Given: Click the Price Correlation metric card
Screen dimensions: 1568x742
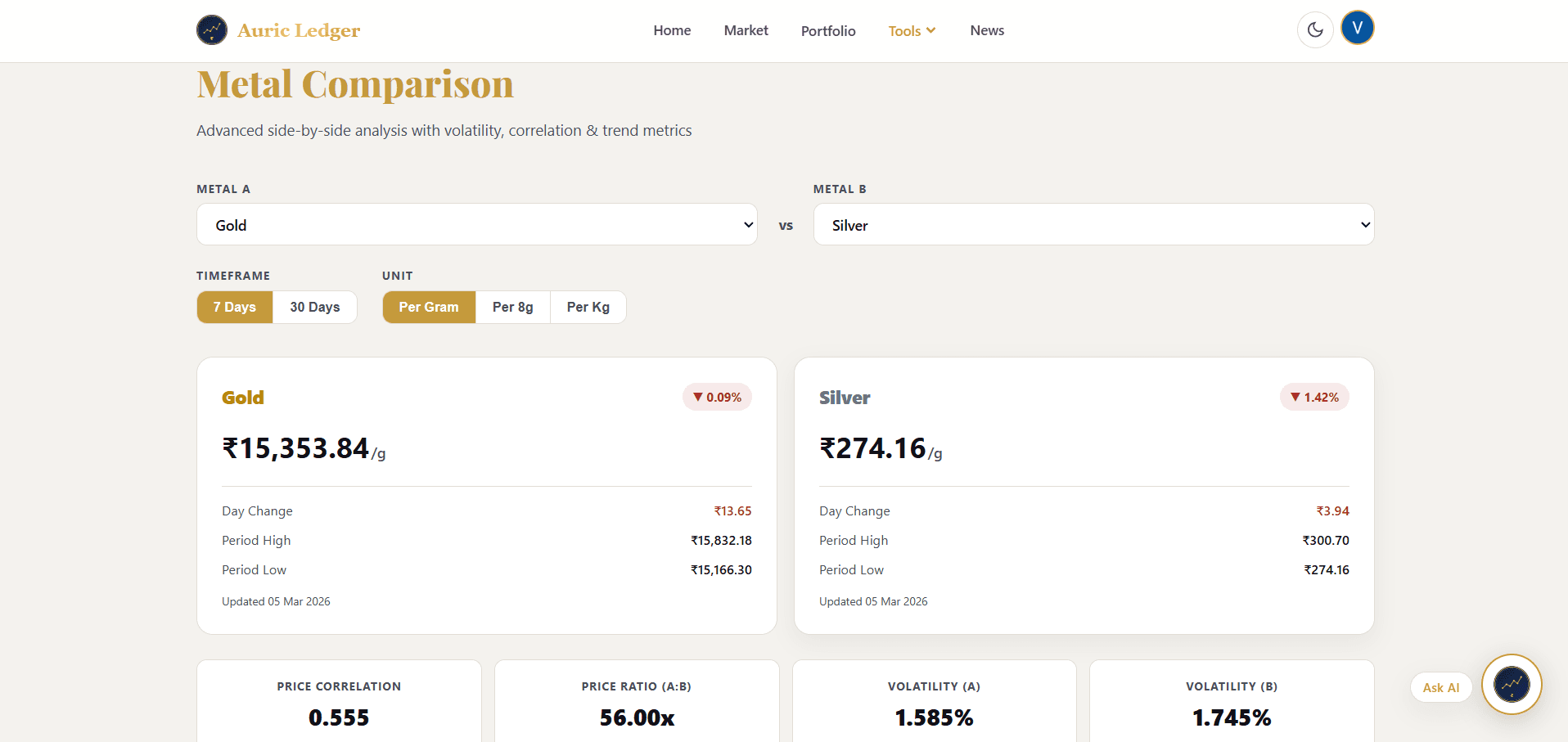Looking at the screenshot, I should [338, 705].
